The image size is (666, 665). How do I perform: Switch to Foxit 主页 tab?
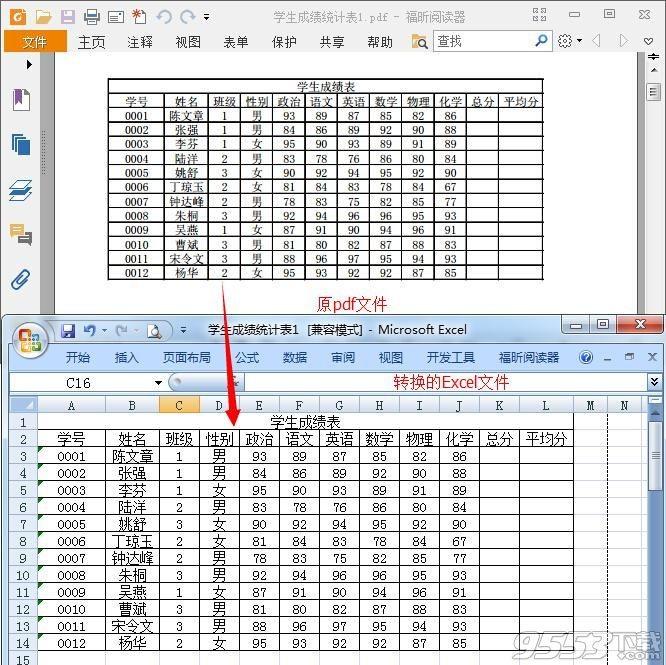point(91,42)
